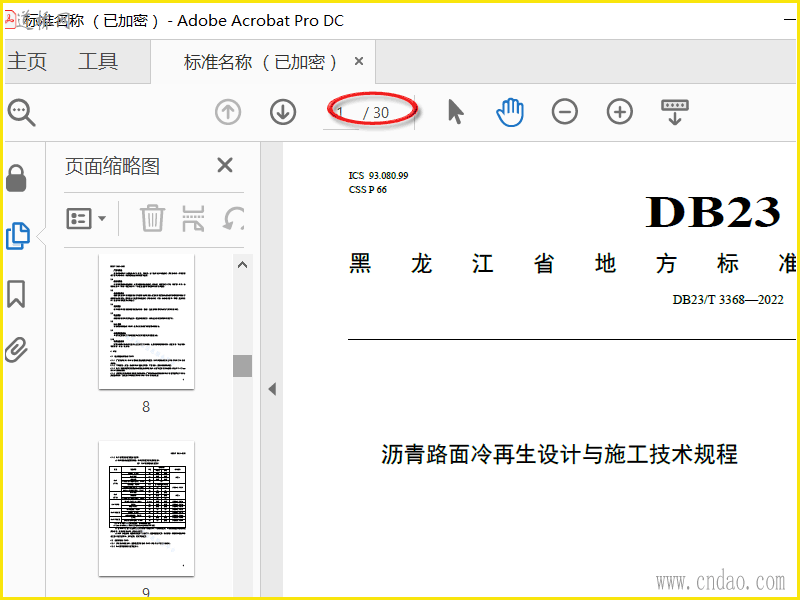Collapse the navigation pane with left arrow
800x600 pixels.
click(272, 389)
